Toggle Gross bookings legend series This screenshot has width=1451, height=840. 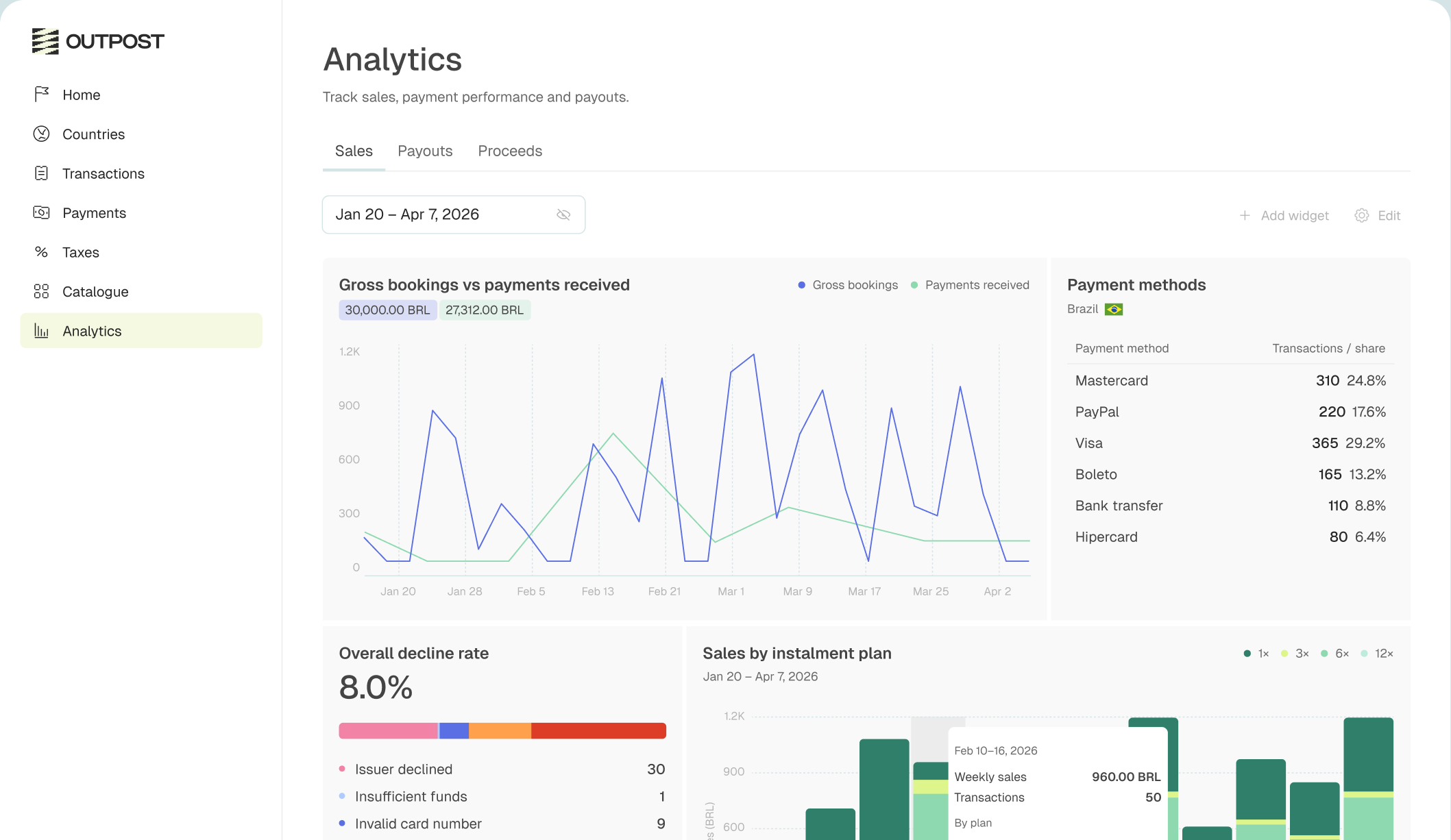[848, 285]
